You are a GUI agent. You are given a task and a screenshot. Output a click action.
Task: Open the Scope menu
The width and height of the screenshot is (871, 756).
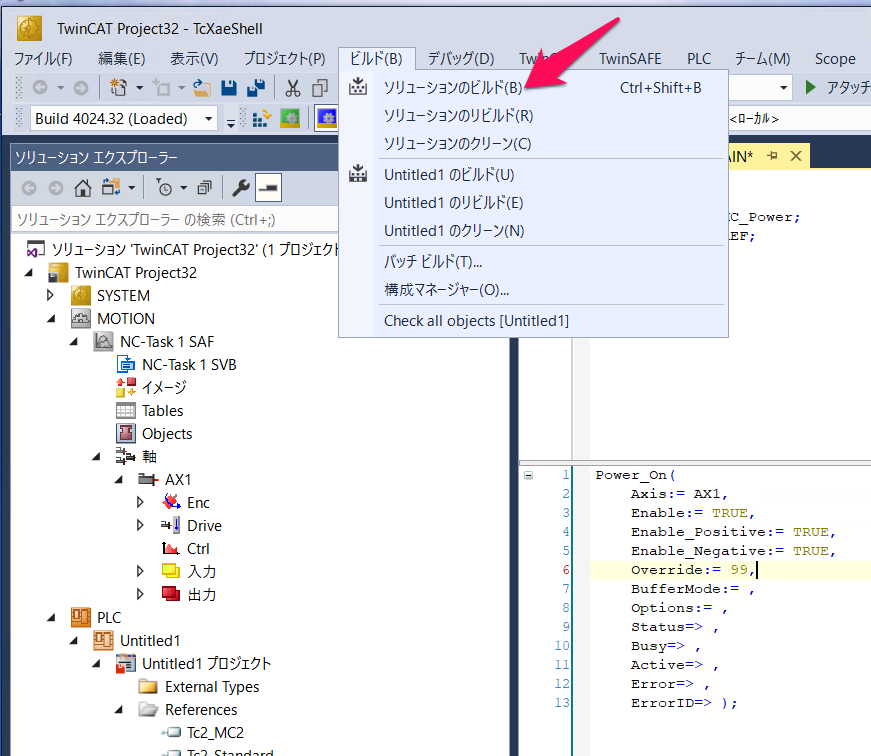point(835,58)
